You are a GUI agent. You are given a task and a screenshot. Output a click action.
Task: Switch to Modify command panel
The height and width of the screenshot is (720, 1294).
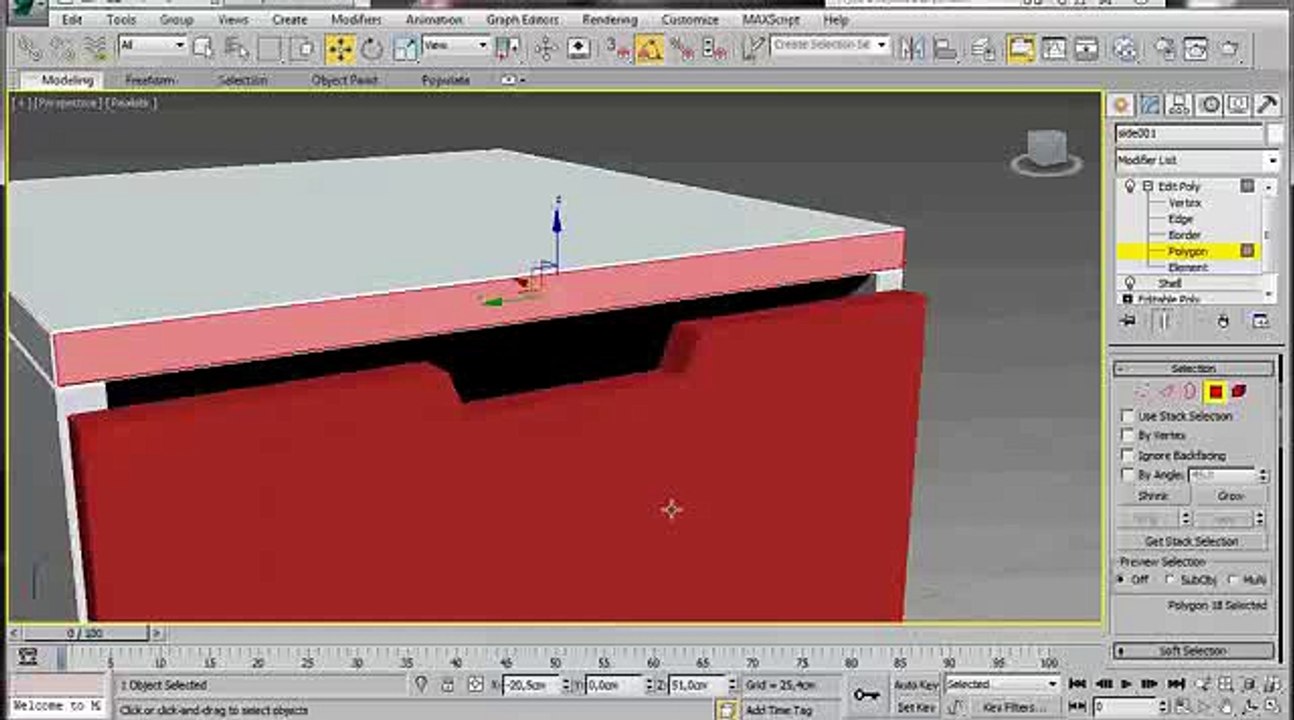pyautogui.click(x=1151, y=104)
